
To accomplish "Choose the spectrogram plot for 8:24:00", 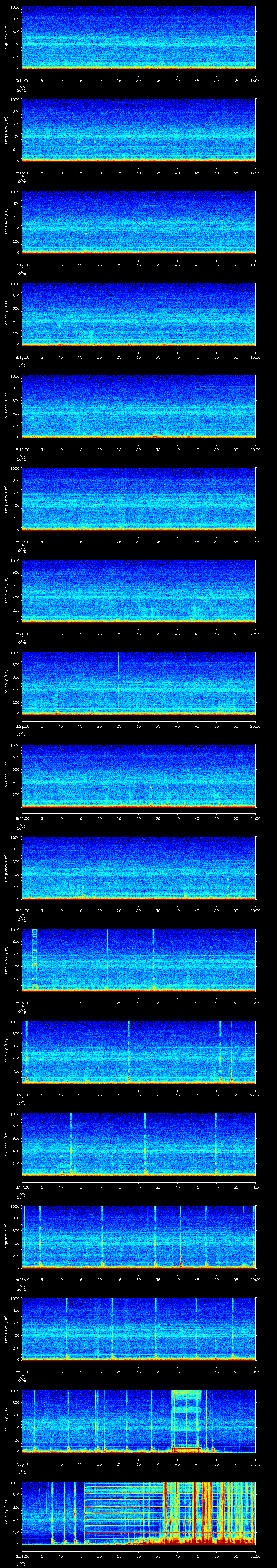I will pos(139,868).
